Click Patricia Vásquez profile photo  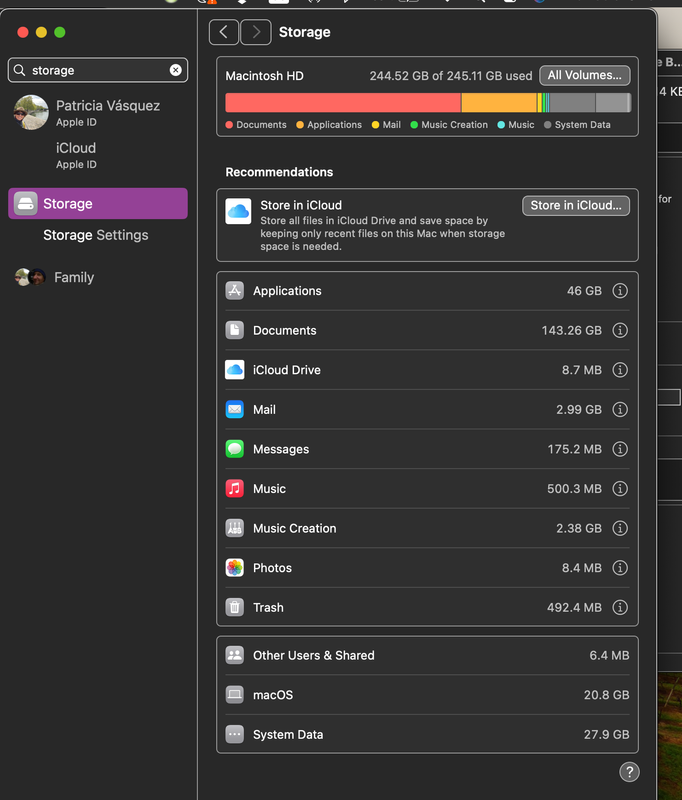(x=31, y=112)
